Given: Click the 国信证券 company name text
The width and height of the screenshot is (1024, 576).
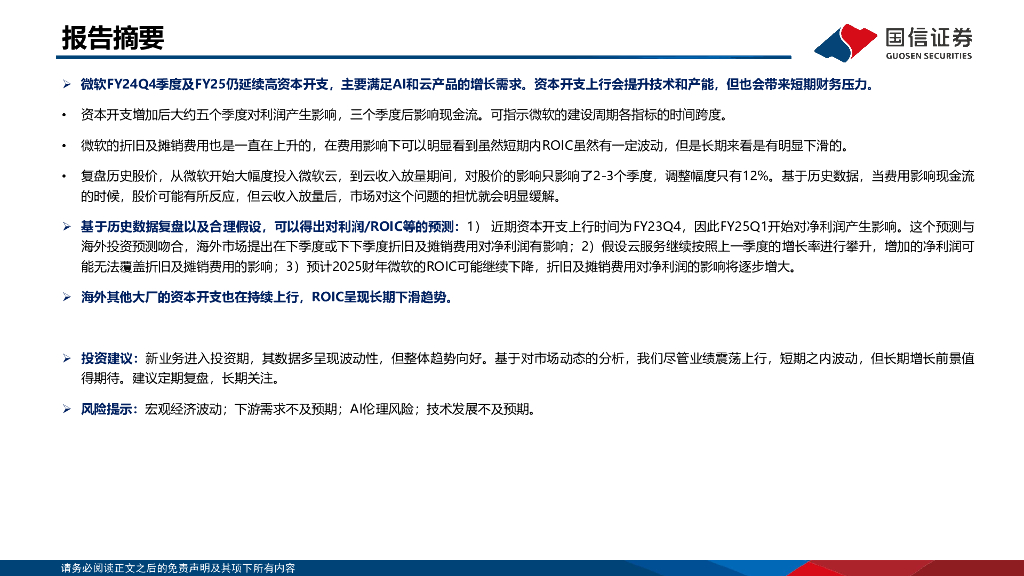Looking at the screenshot, I should [x=929, y=38].
